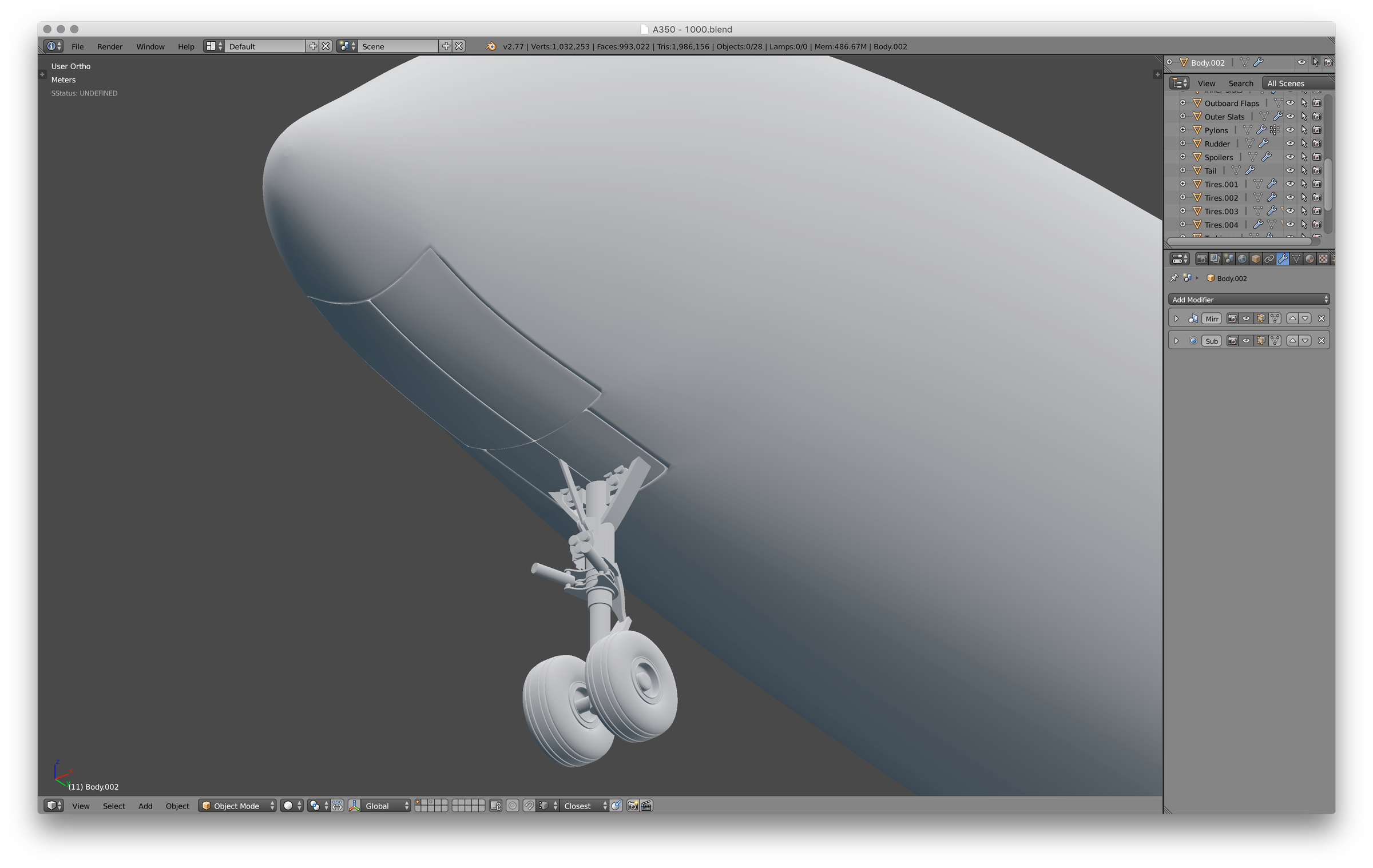Toggle render visibility of Subsurf modifier

click(1232, 341)
